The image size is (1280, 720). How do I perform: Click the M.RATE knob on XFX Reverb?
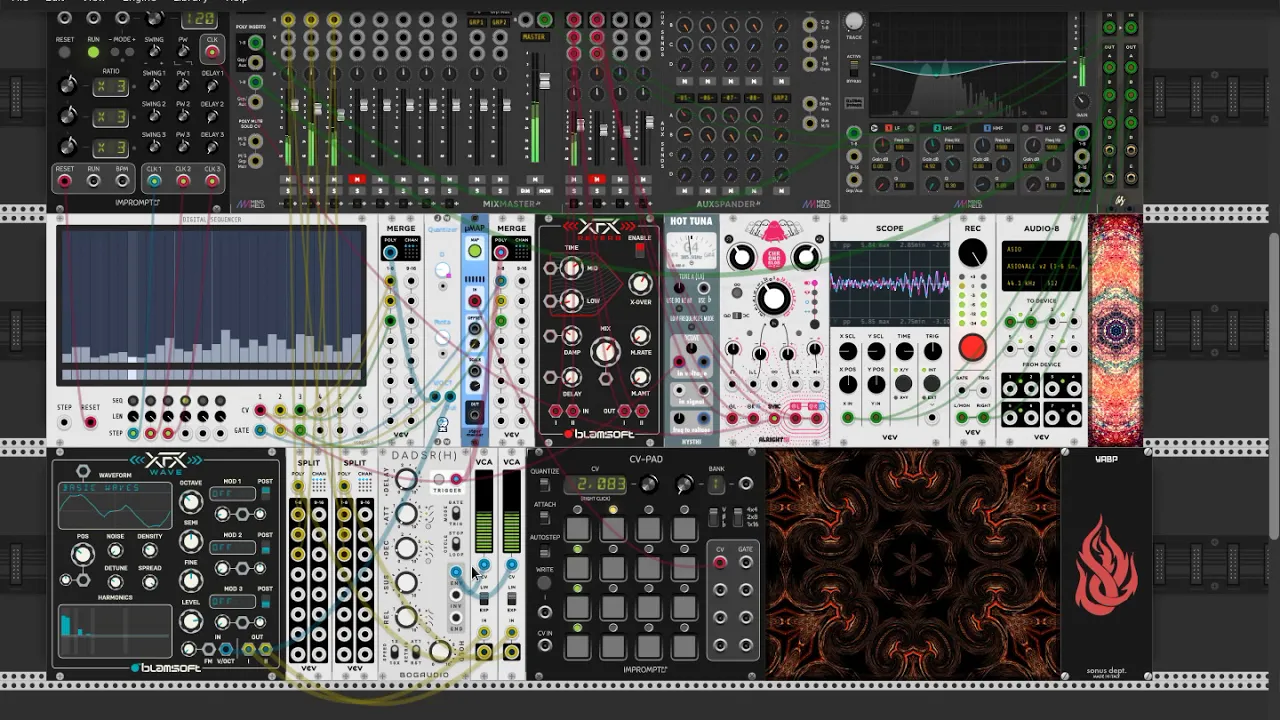click(x=641, y=334)
